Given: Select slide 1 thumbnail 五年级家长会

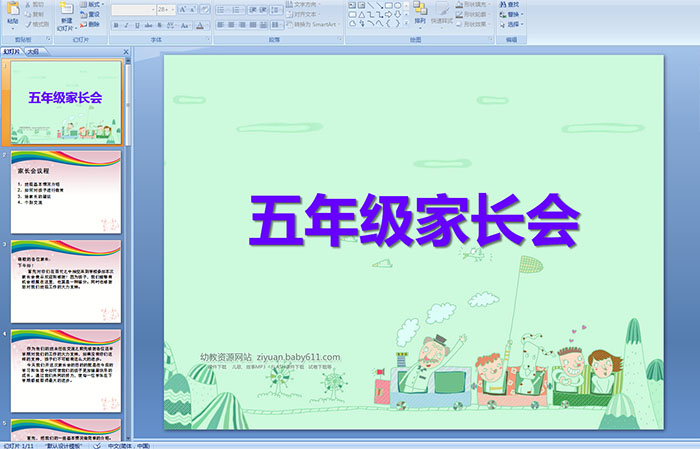Looking at the screenshot, I should 66,103.
